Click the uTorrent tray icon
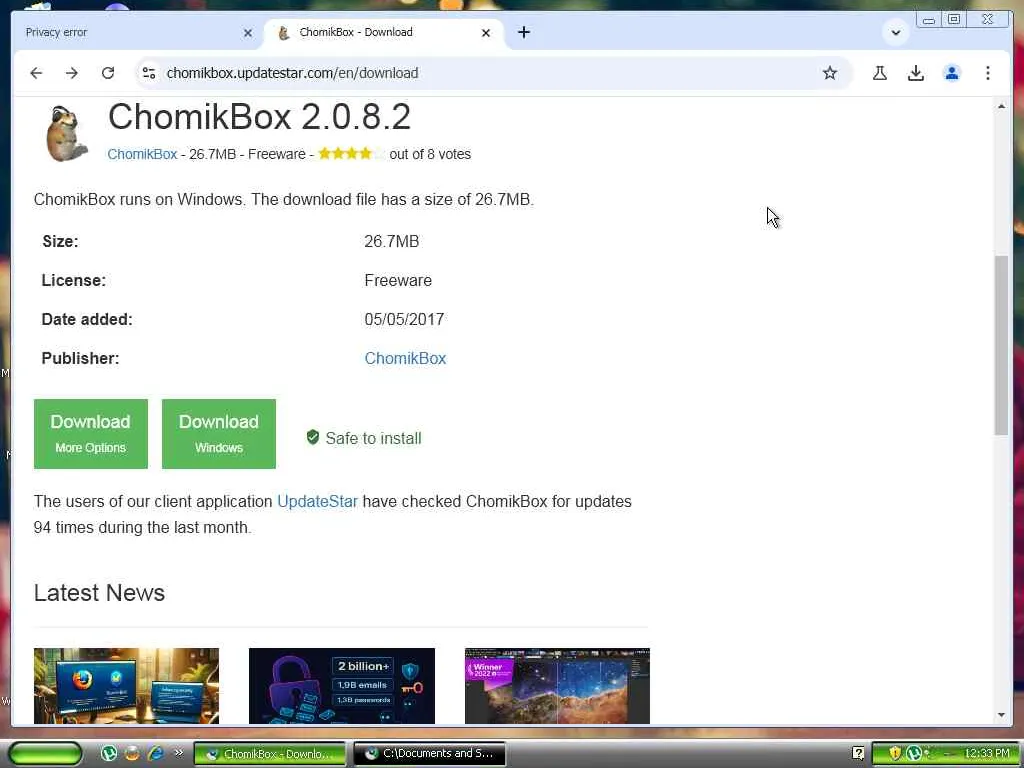Viewport: 1024px width, 768px height. pyautogui.click(x=913, y=754)
